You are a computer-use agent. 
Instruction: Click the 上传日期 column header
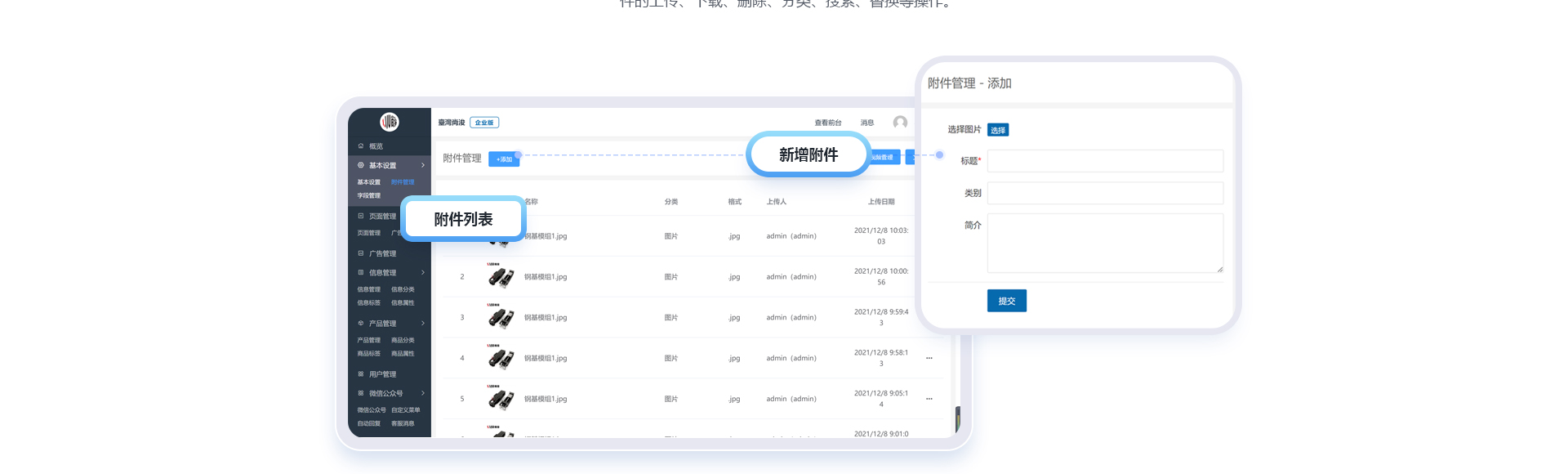pyautogui.click(x=881, y=202)
